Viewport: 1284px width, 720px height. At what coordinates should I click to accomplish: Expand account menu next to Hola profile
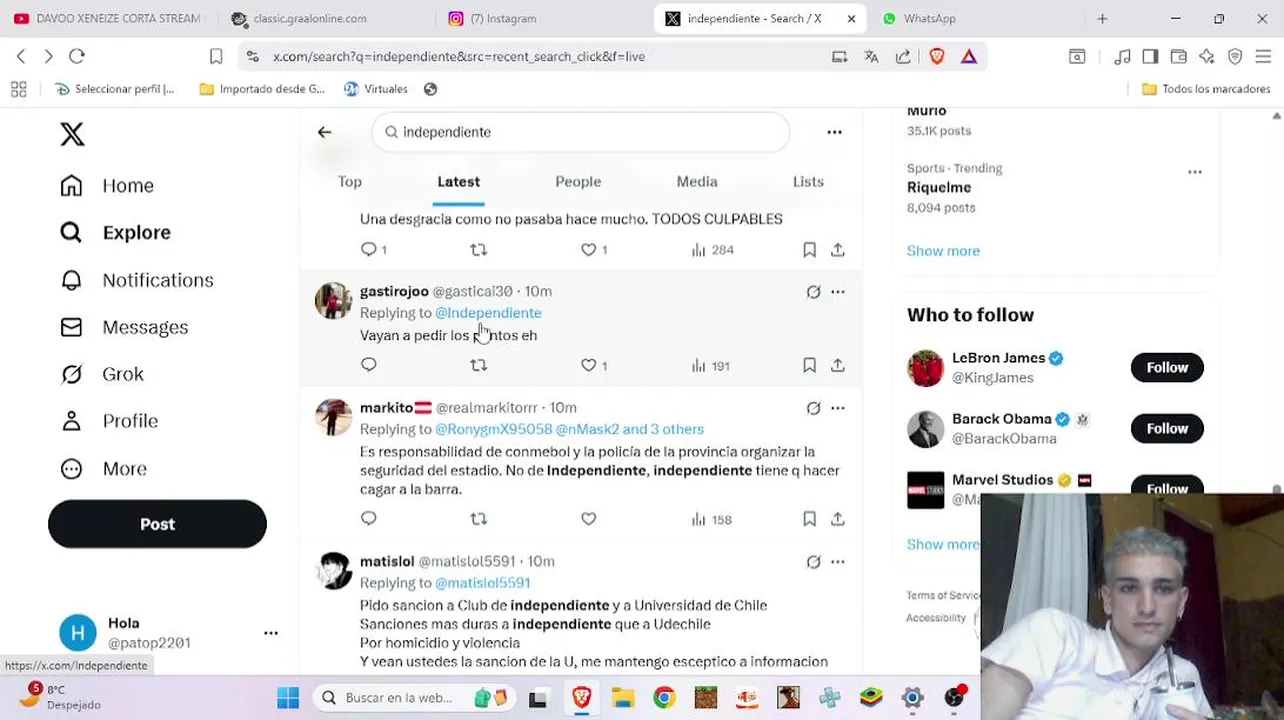click(271, 633)
